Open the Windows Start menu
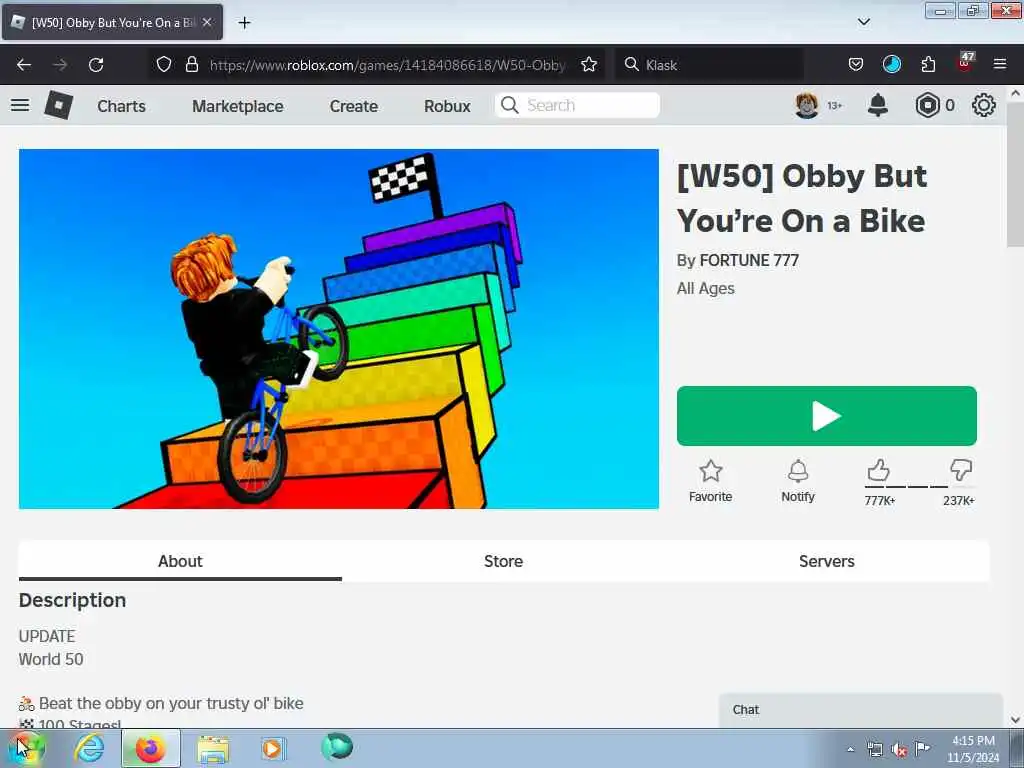 click(25, 748)
